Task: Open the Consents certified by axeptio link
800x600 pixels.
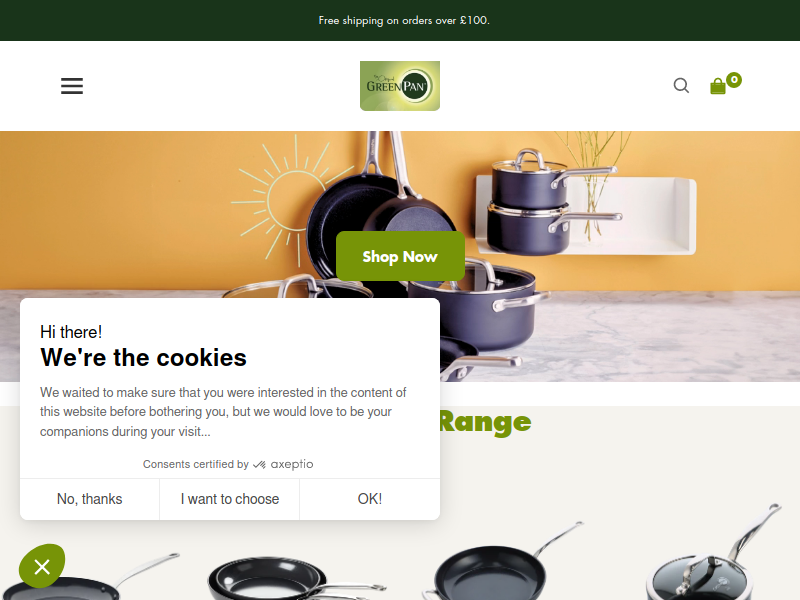Action: 228,464
